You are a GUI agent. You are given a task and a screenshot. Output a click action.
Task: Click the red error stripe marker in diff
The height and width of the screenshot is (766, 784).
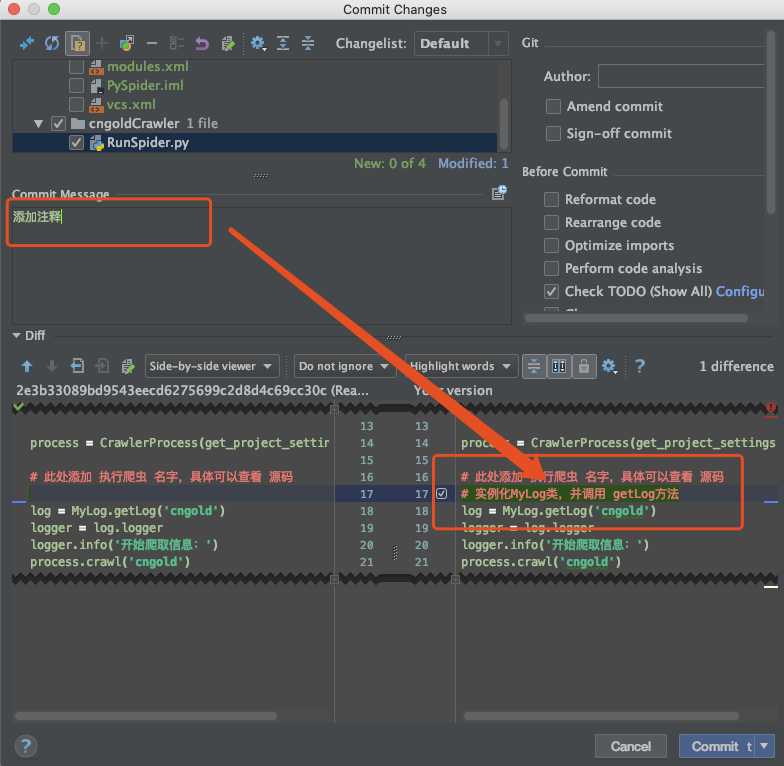point(771,408)
